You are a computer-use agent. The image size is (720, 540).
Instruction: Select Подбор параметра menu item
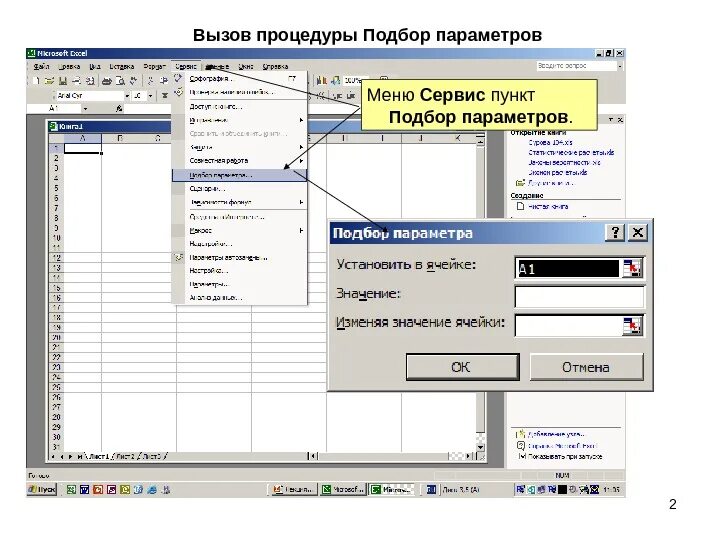click(x=239, y=175)
